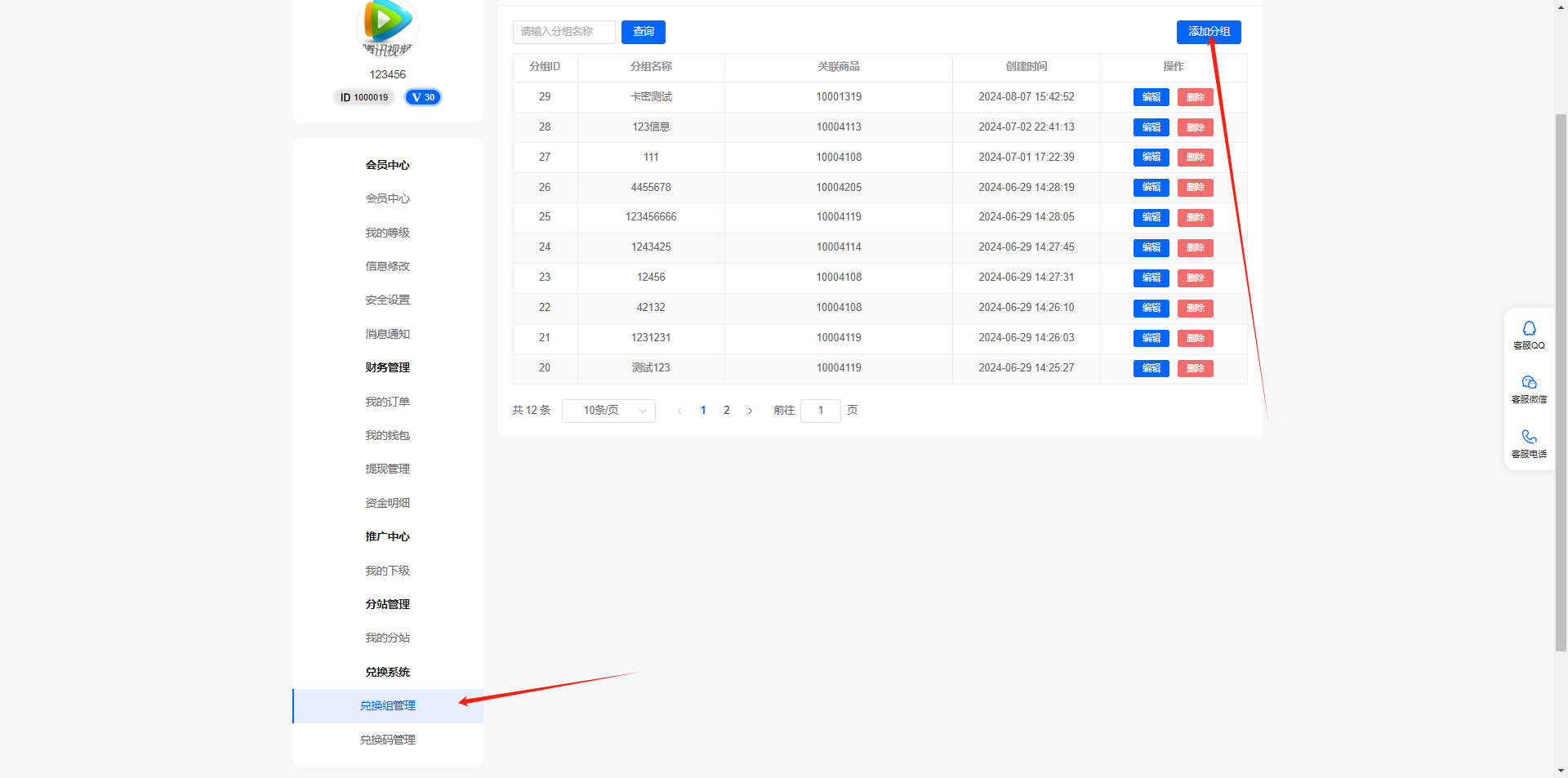The image size is (1568, 778).
Task: Click previous page arrow in pagination
Action: coord(679,411)
